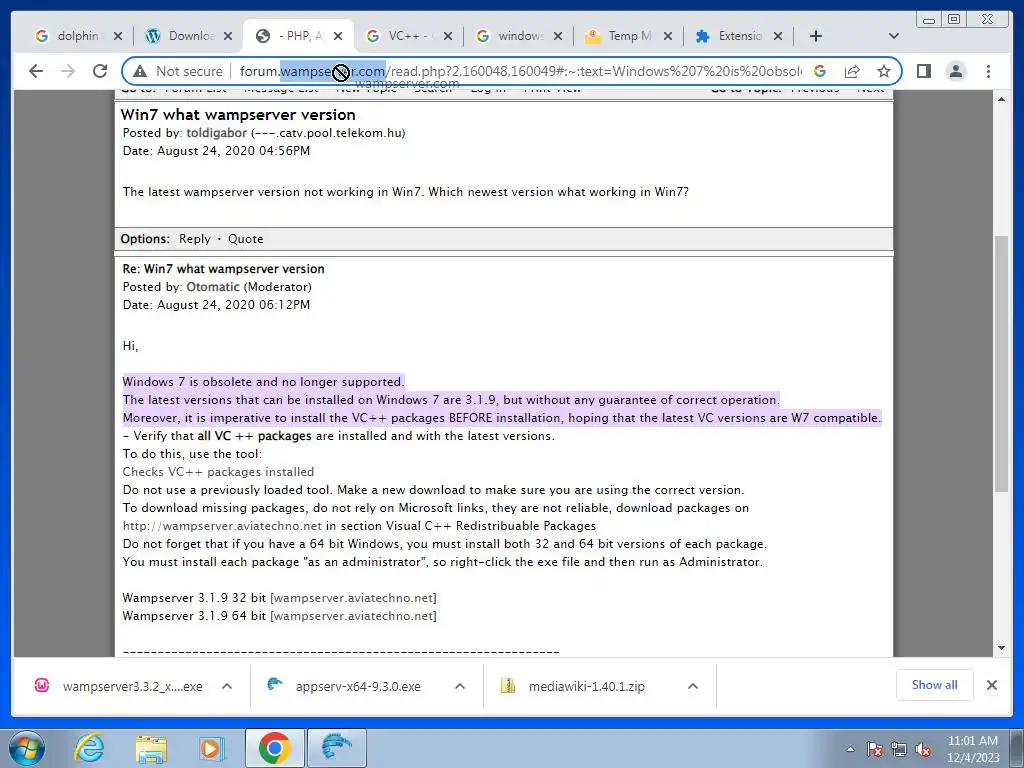
Task: Switch to the windows search tab
Action: [x=510, y=36]
